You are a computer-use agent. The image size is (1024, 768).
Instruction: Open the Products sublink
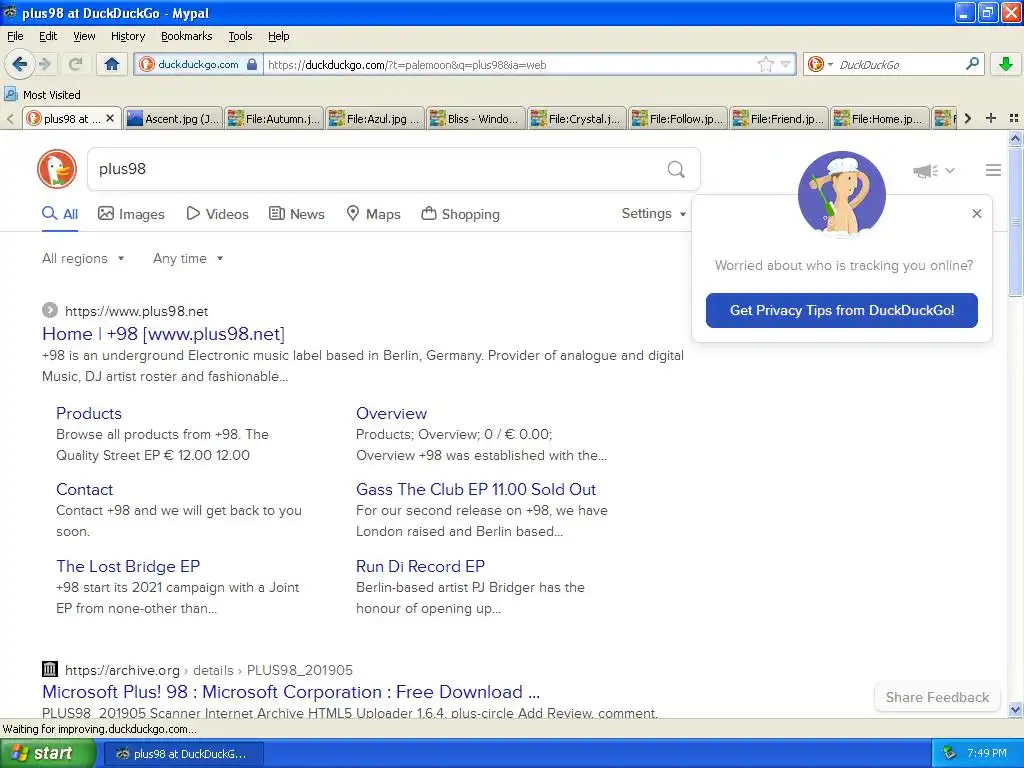[89, 413]
